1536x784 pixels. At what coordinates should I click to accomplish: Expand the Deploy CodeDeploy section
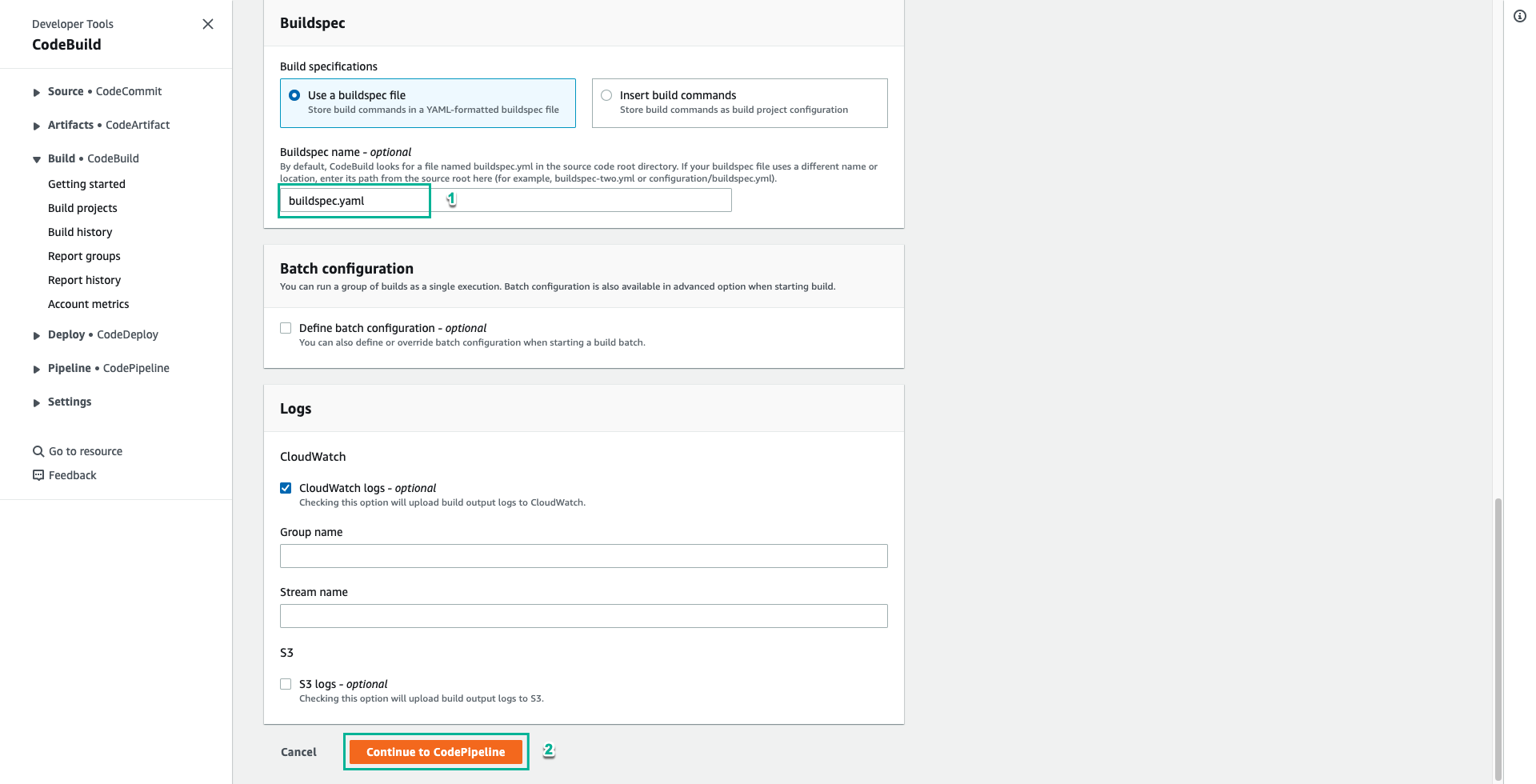pyautogui.click(x=37, y=336)
